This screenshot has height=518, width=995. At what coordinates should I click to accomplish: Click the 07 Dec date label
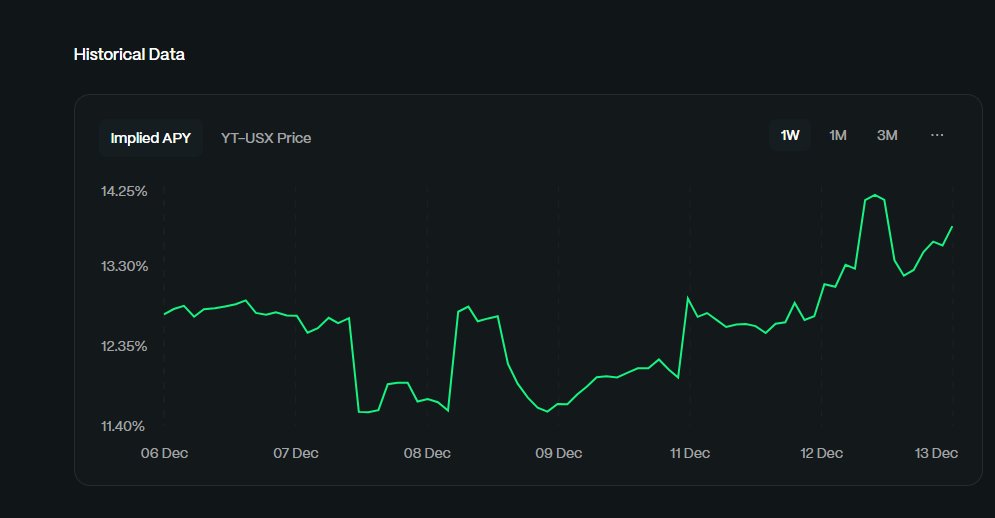click(295, 453)
